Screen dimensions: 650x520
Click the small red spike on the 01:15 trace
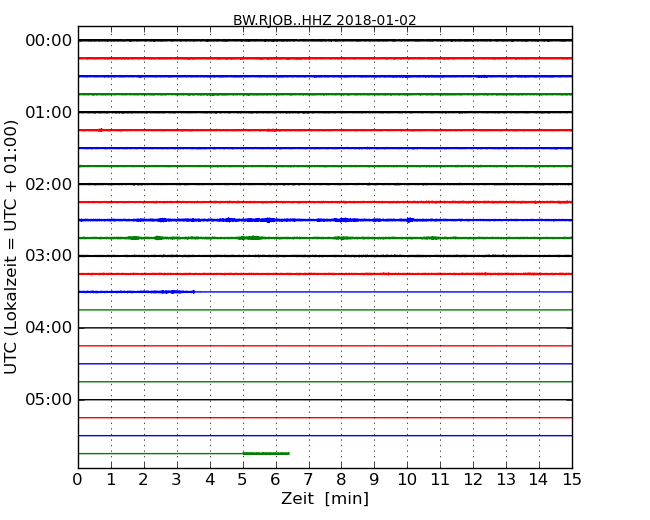click(x=100, y=130)
